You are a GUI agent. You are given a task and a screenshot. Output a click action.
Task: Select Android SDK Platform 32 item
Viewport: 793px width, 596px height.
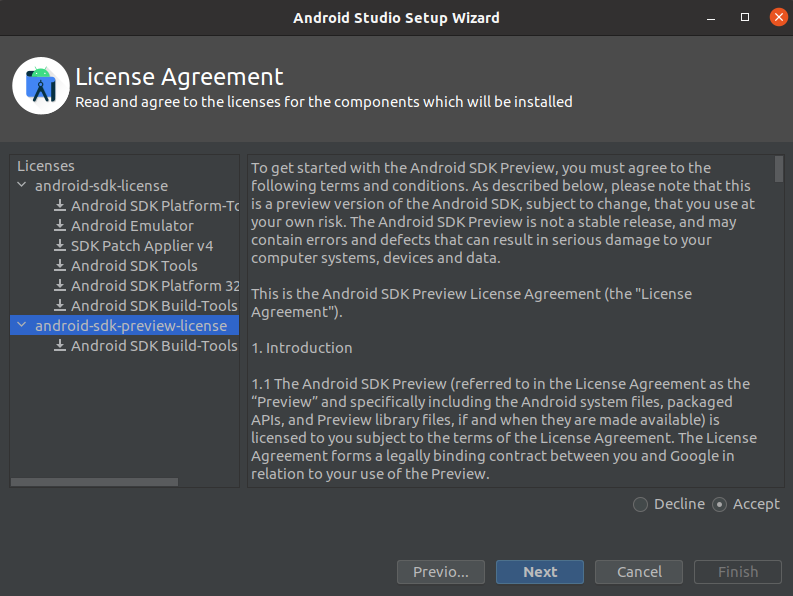(155, 285)
